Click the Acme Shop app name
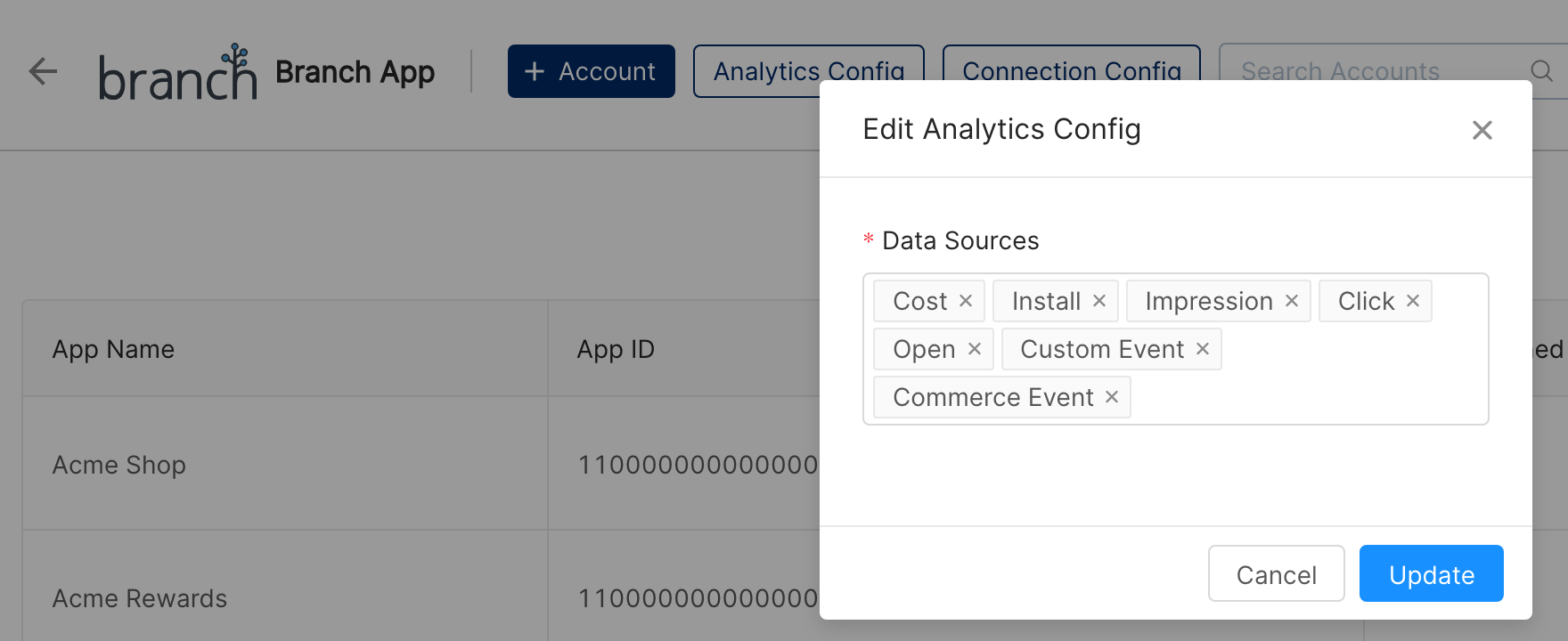This screenshot has height=641, width=1568. coord(119,465)
